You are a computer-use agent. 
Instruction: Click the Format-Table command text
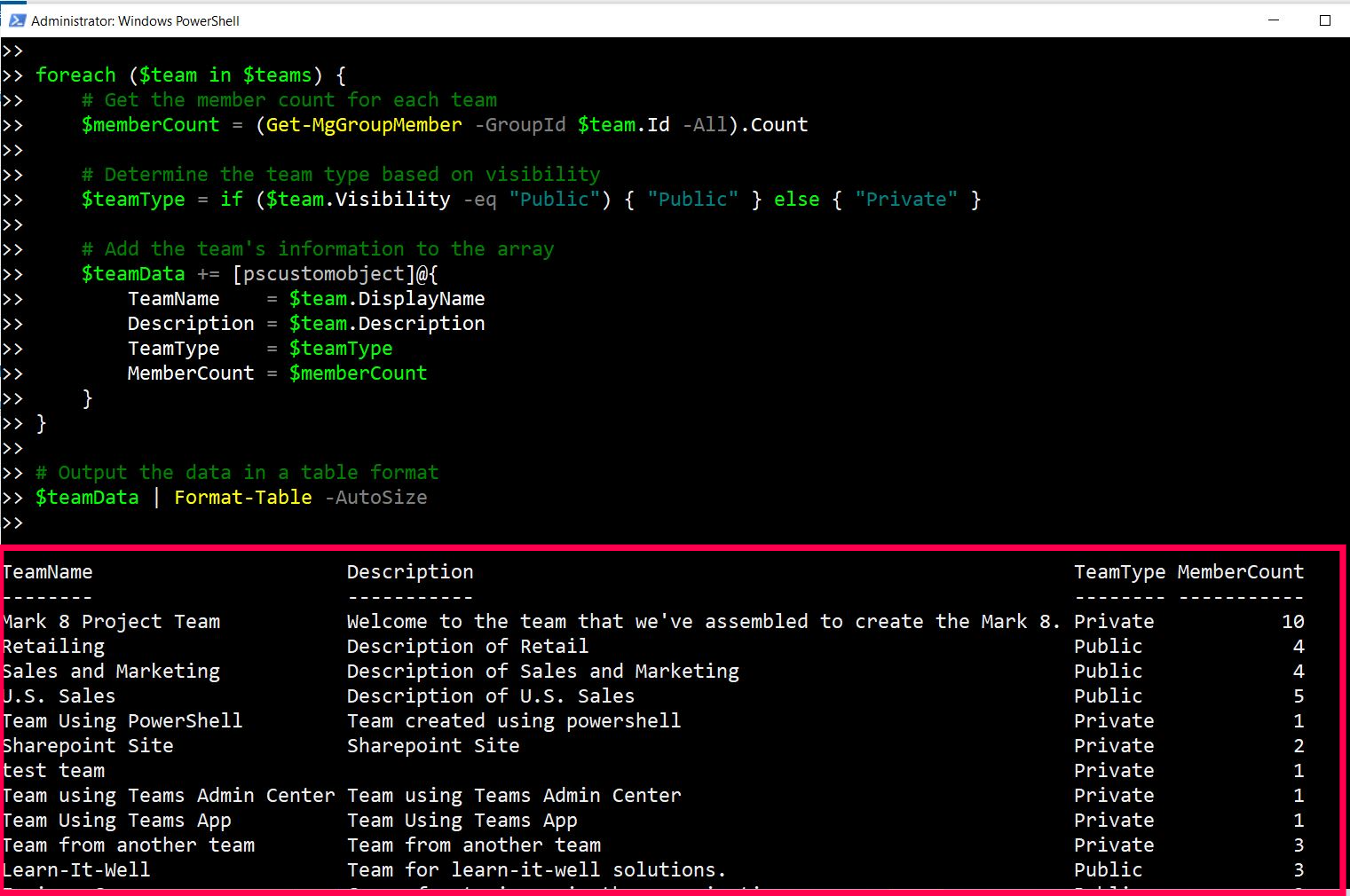242,498
